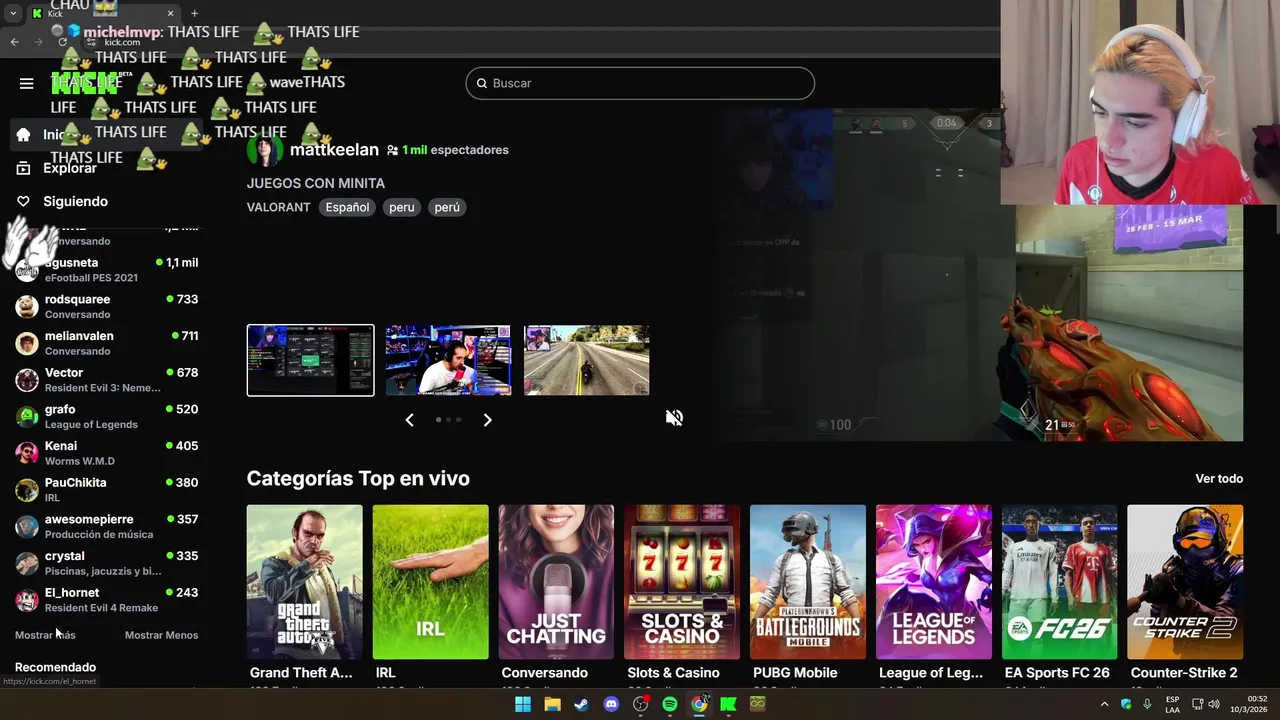1280x720 pixels.
Task: Open the VALORANT category link
Action: tap(278, 207)
